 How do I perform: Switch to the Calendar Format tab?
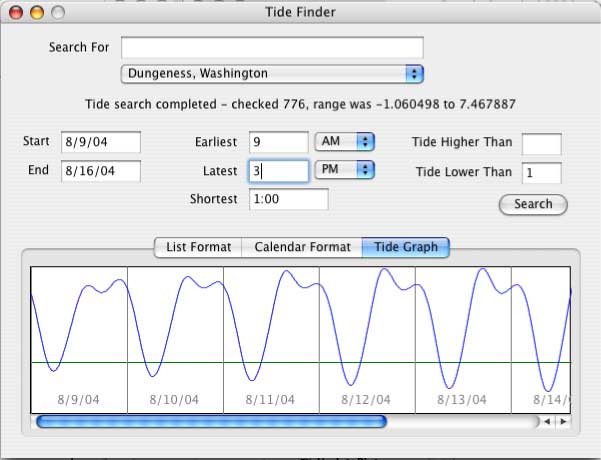(302, 247)
